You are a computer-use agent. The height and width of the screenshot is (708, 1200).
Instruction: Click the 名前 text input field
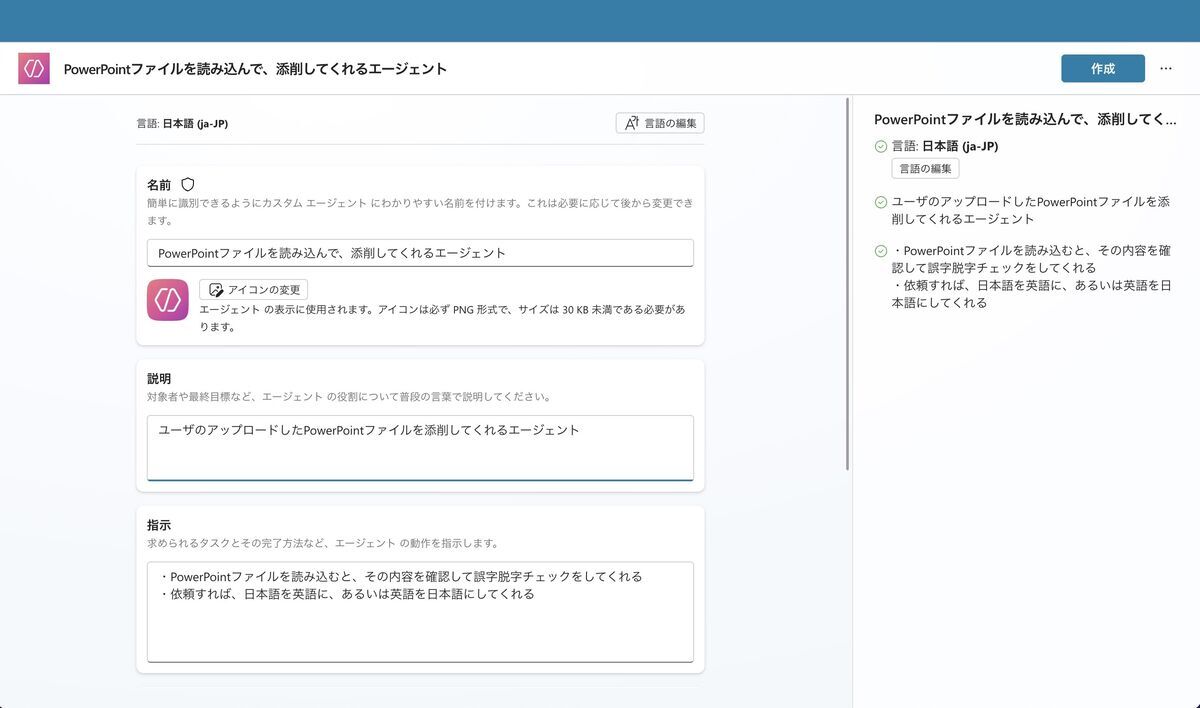tap(420, 253)
